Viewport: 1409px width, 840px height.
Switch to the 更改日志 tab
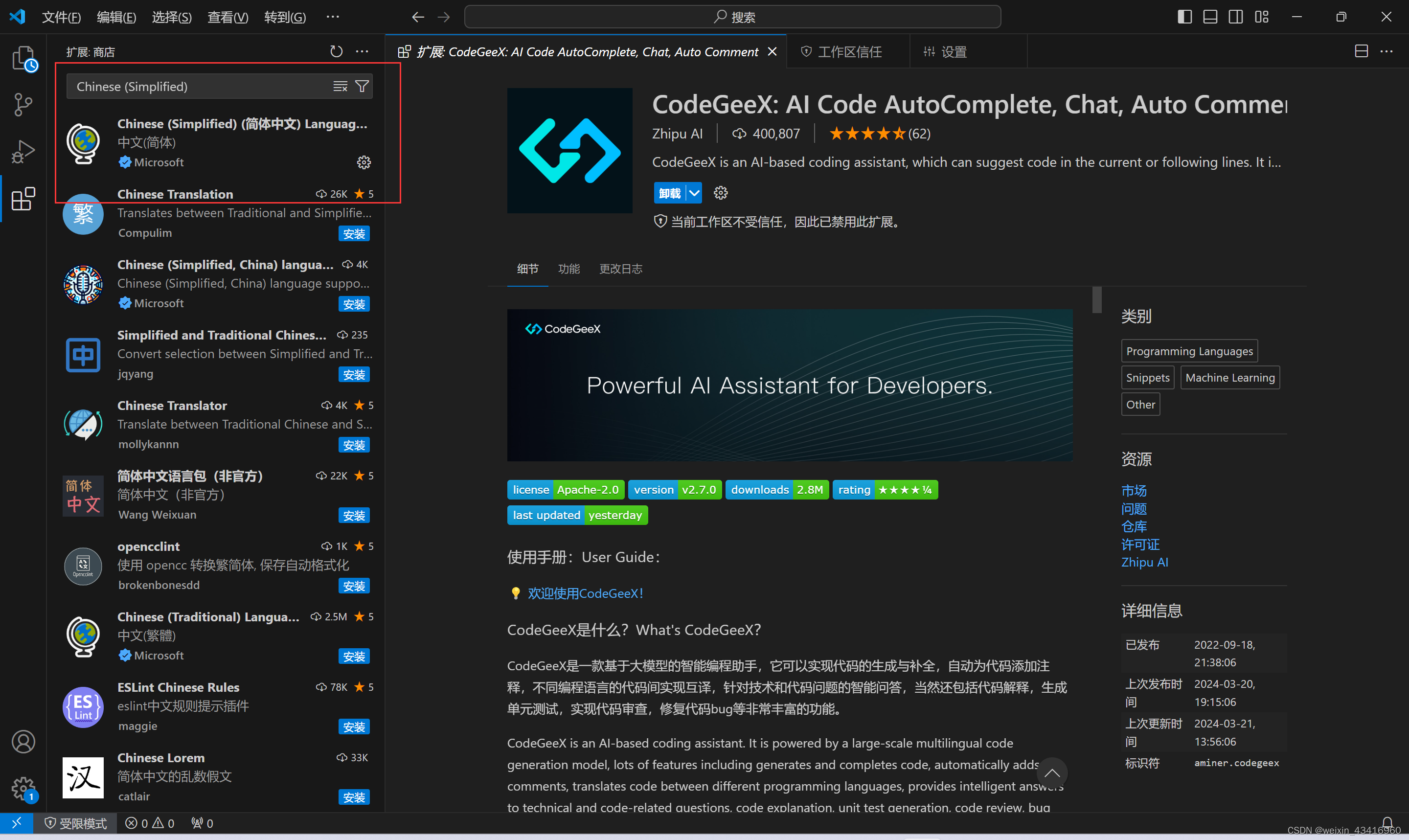coord(621,269)
